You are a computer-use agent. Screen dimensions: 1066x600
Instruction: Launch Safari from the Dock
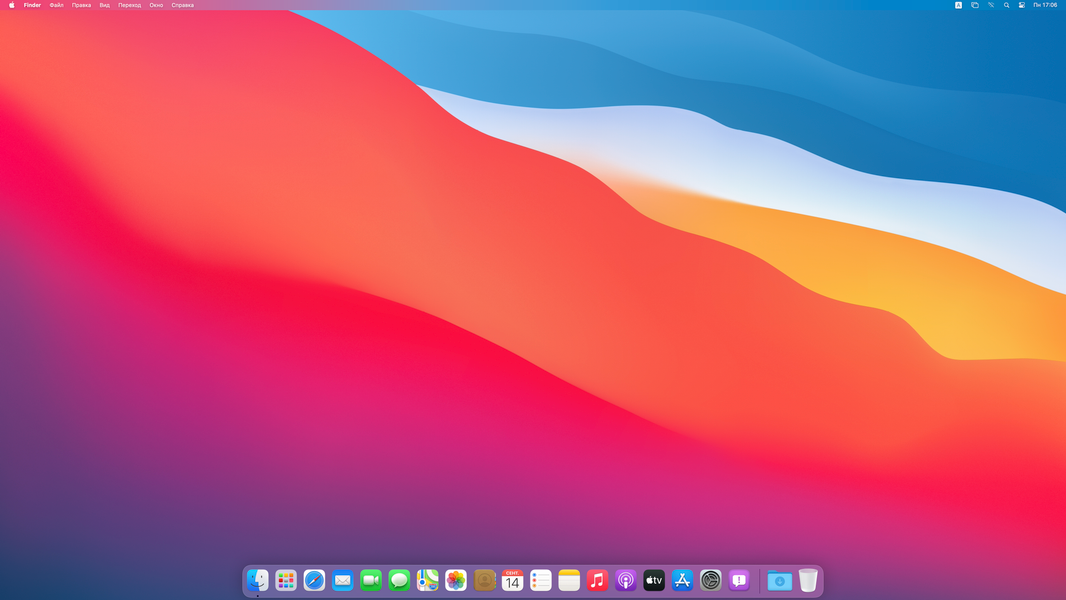[314, 580]
